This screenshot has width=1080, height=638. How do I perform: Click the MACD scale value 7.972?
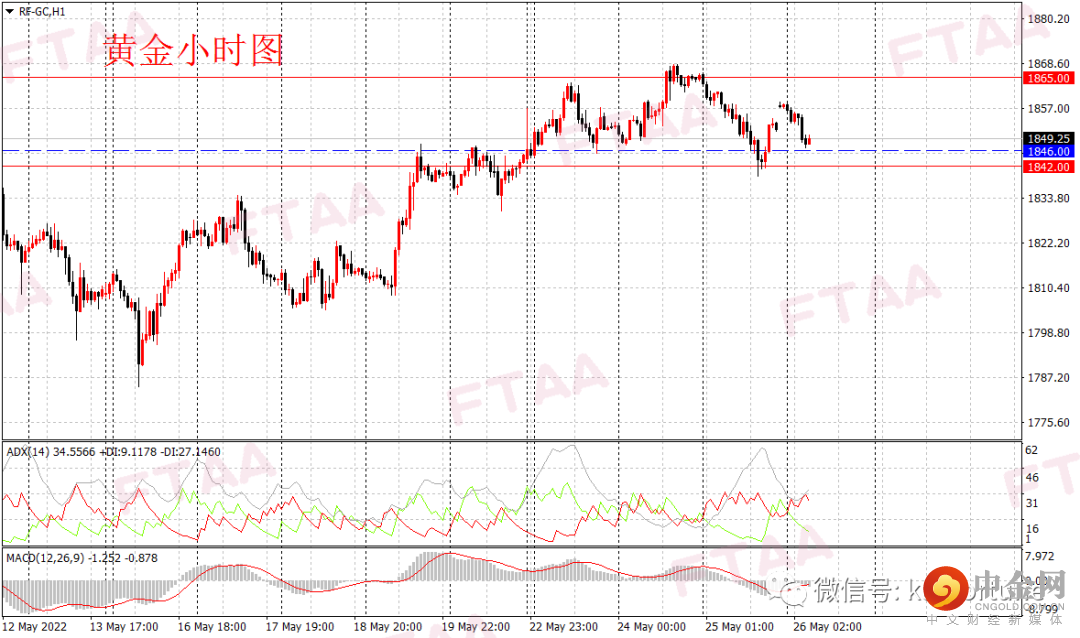(1040, 555)
